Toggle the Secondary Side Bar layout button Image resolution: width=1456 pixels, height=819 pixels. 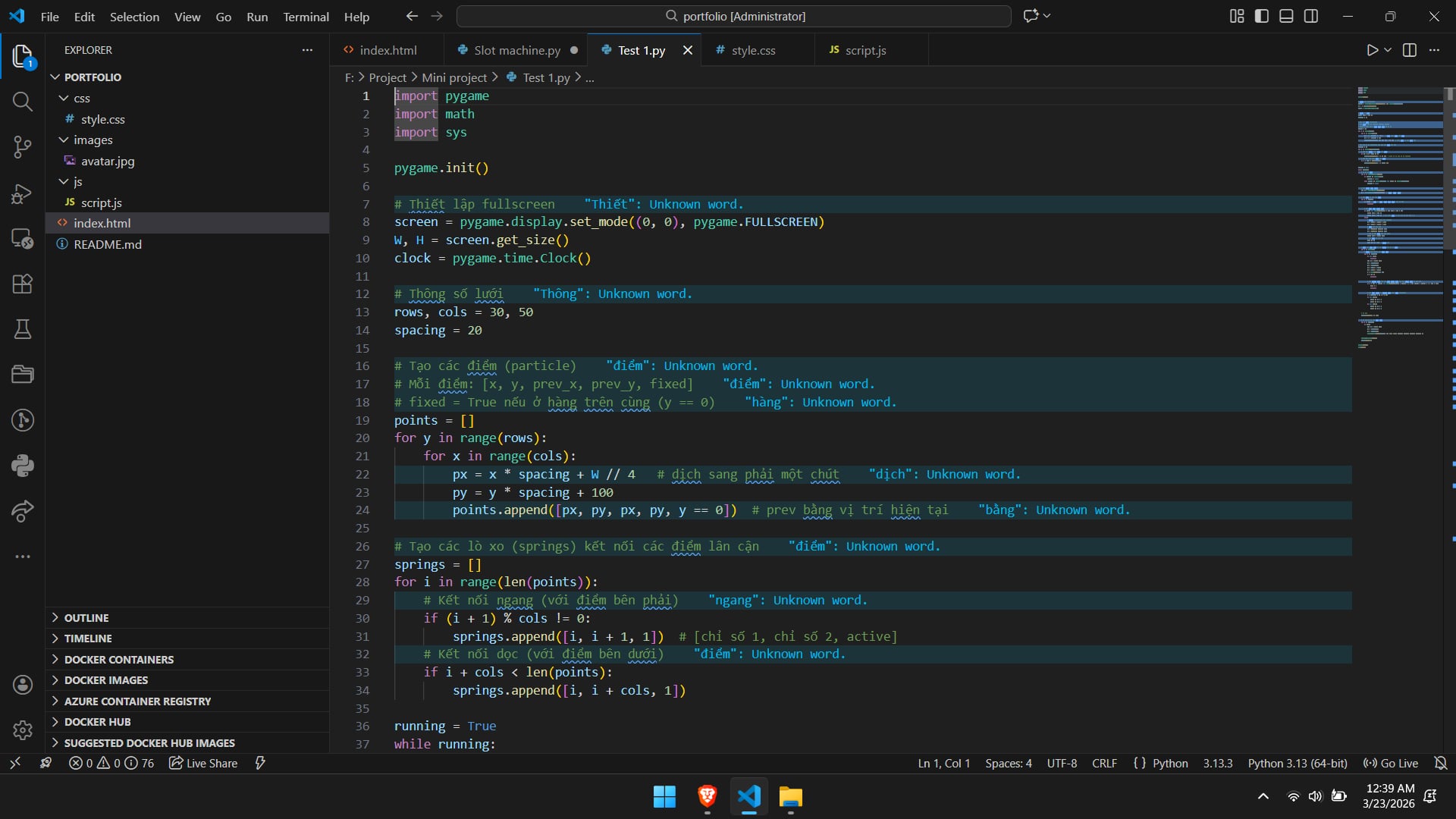[1311, 16]
